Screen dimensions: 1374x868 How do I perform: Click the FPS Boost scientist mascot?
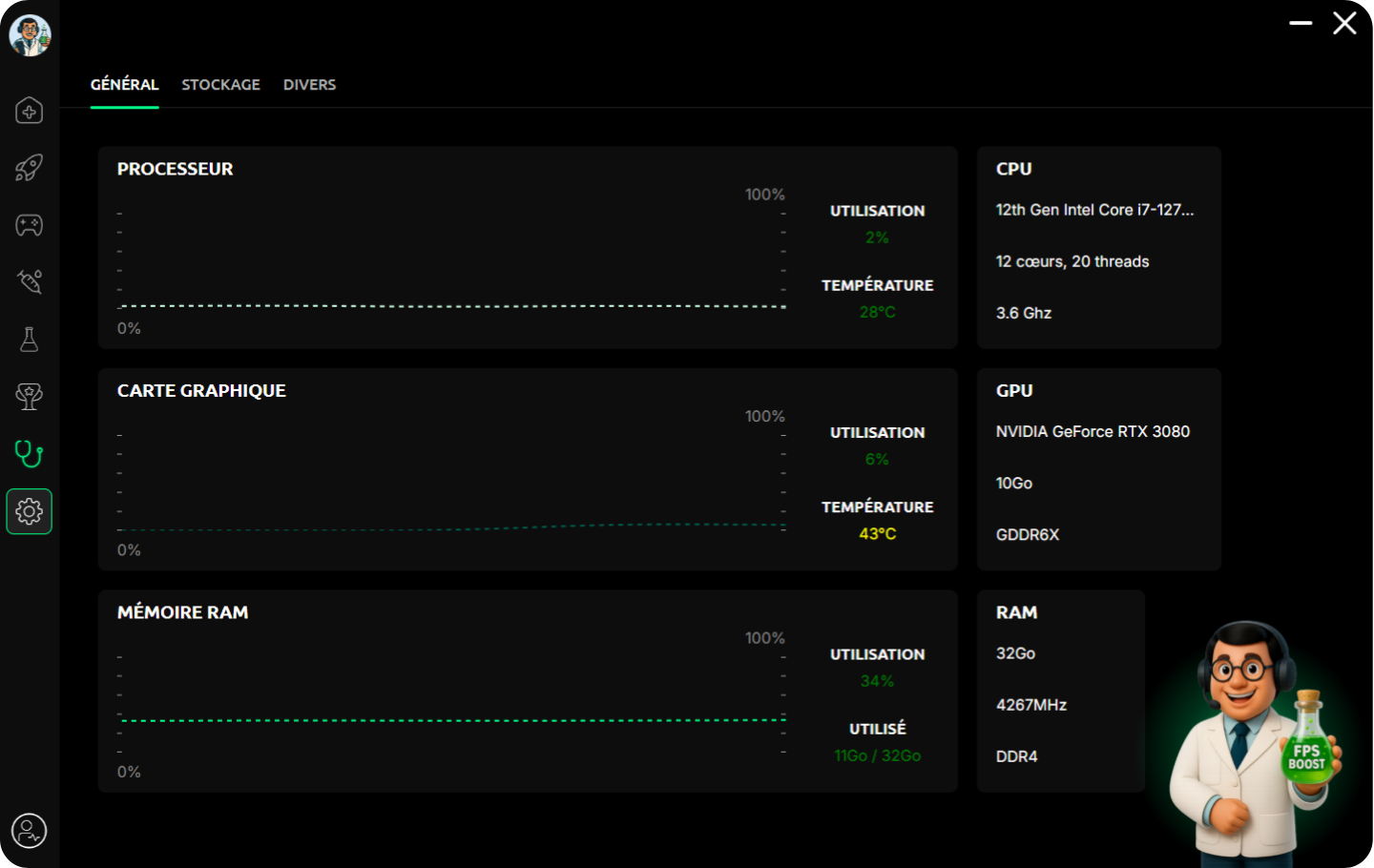click(1255, 742)
